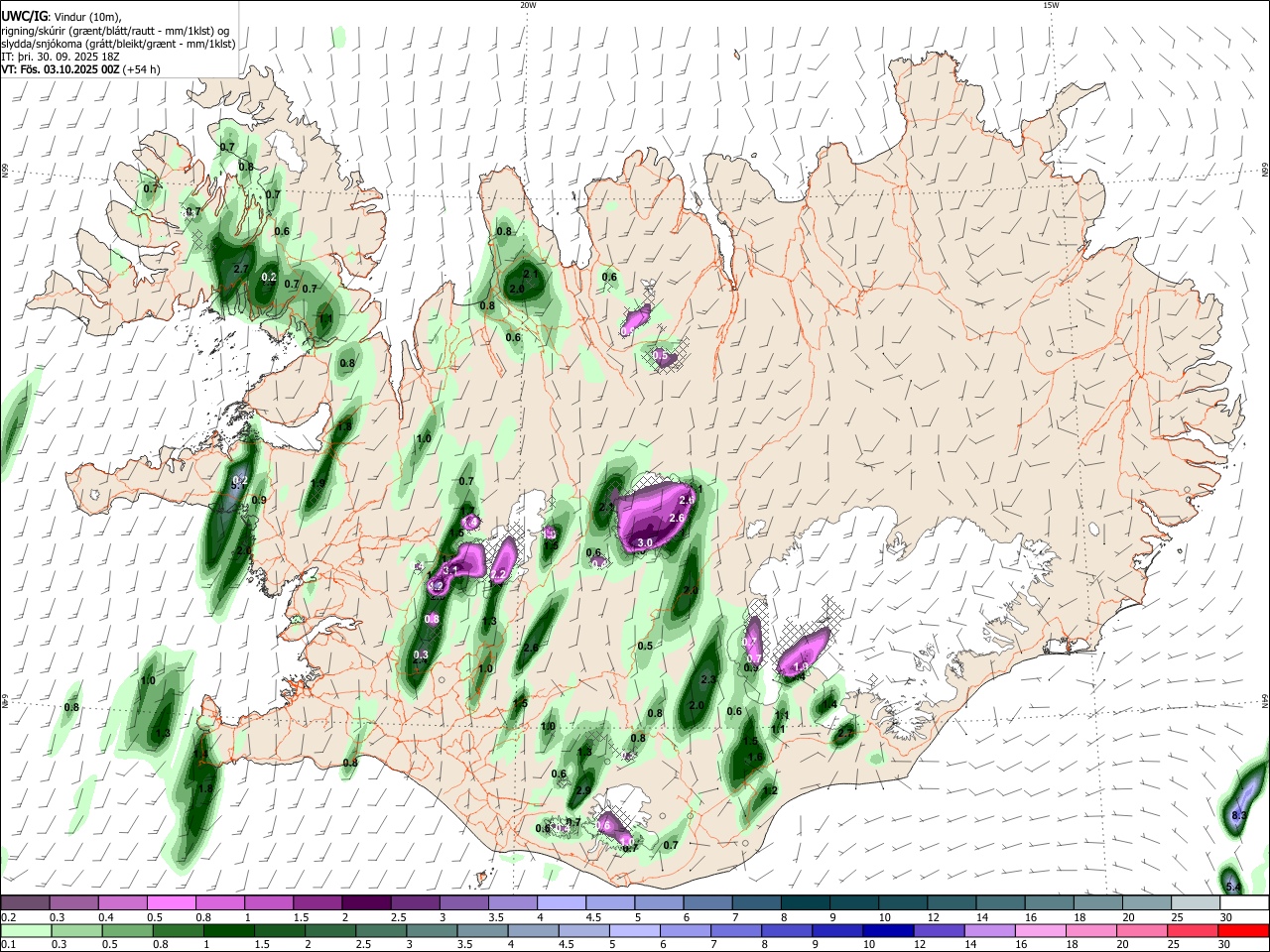This screenshot has width=1270, height=952.
Task: Select the snow legend swatch between 18 and 20
Action: tap(1099, 902)
